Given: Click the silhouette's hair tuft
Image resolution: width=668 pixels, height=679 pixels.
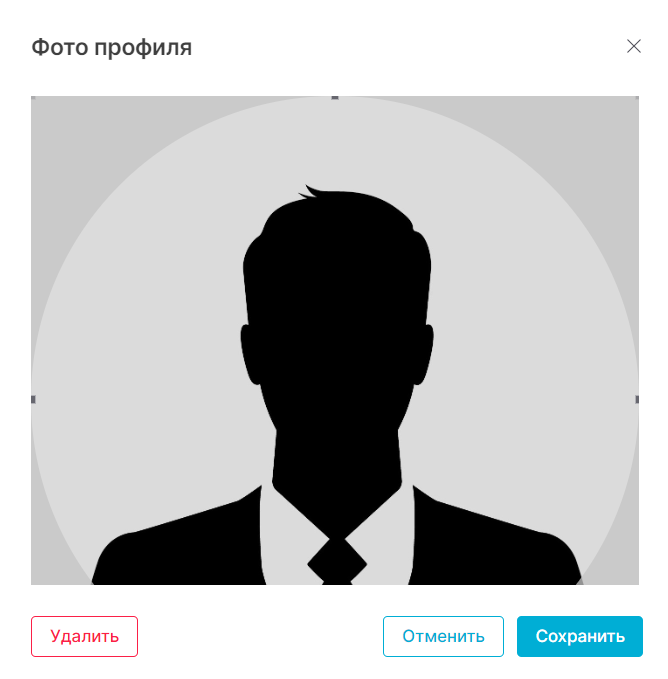Looking at the screenshot, I should point(308,192).
